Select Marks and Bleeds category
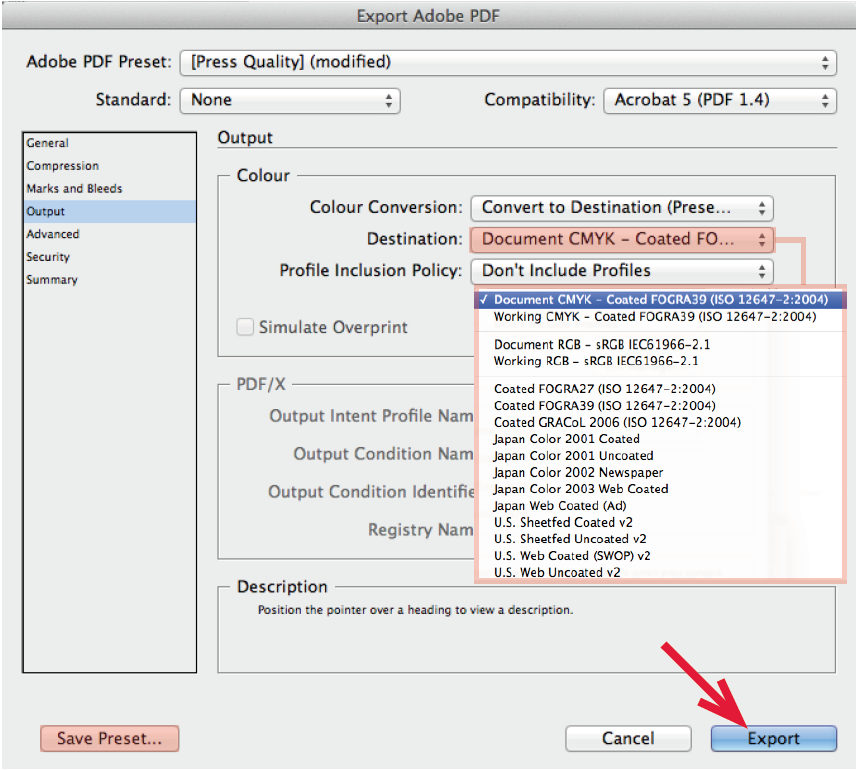858x770 pixels. point(109,189)
